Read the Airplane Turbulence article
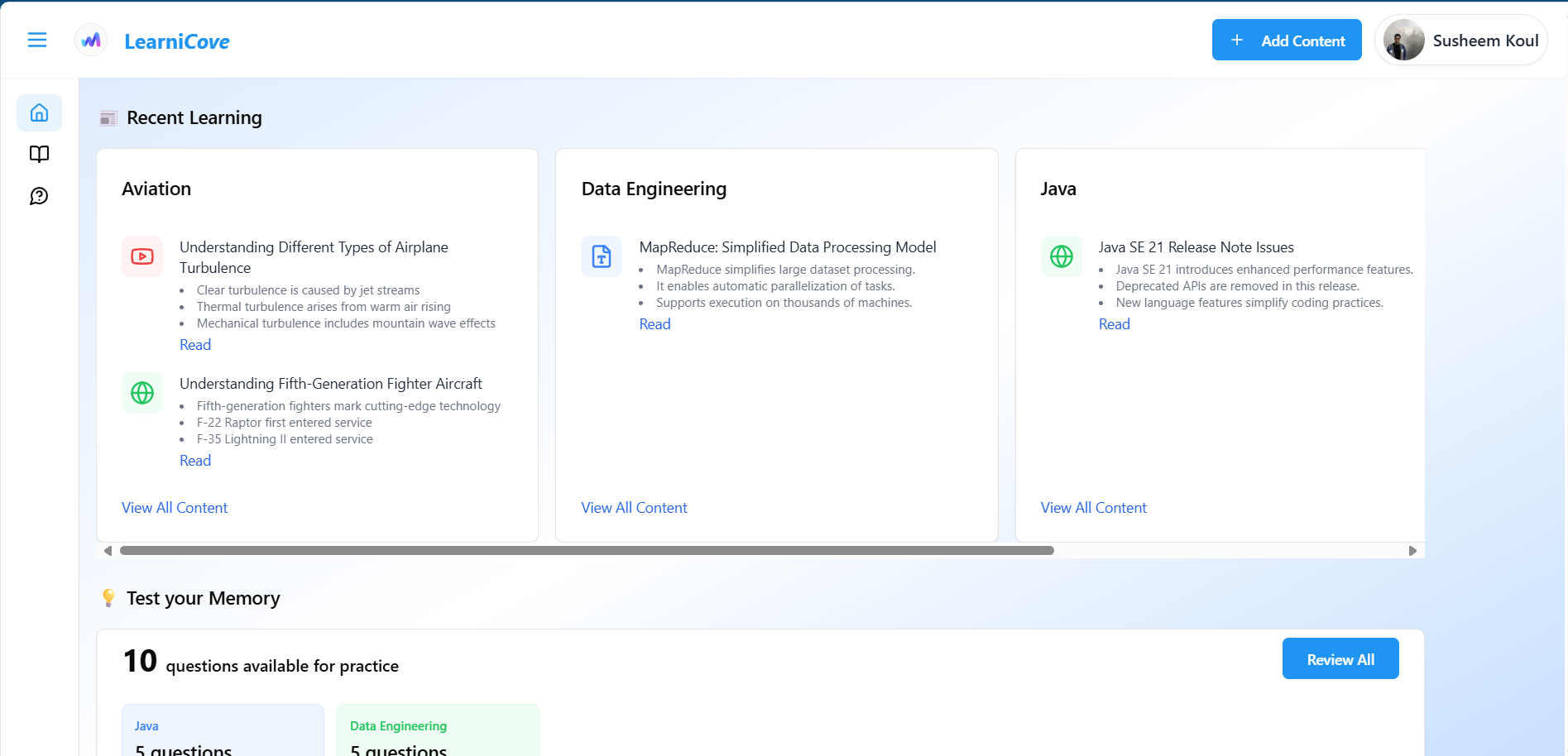 (195, 345)
